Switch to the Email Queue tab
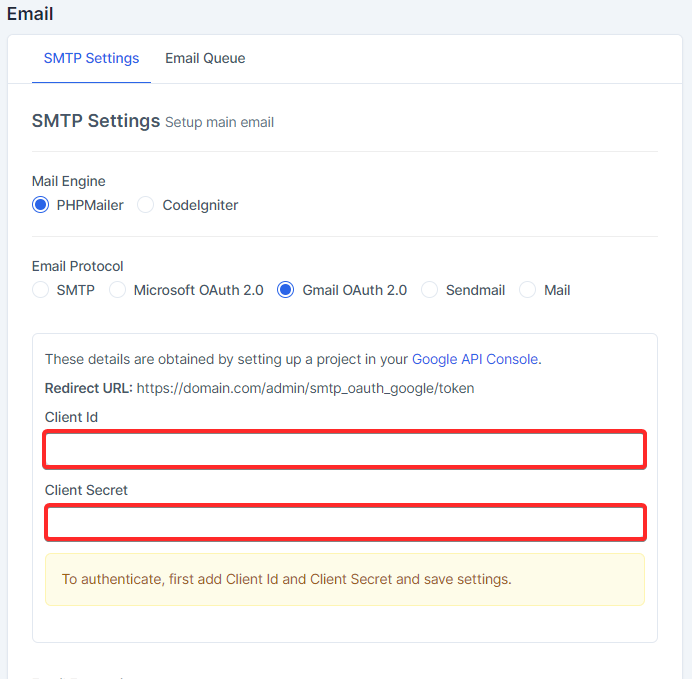Image resolution: width=692 pixels, height=679 pixels. coord(205,58)
